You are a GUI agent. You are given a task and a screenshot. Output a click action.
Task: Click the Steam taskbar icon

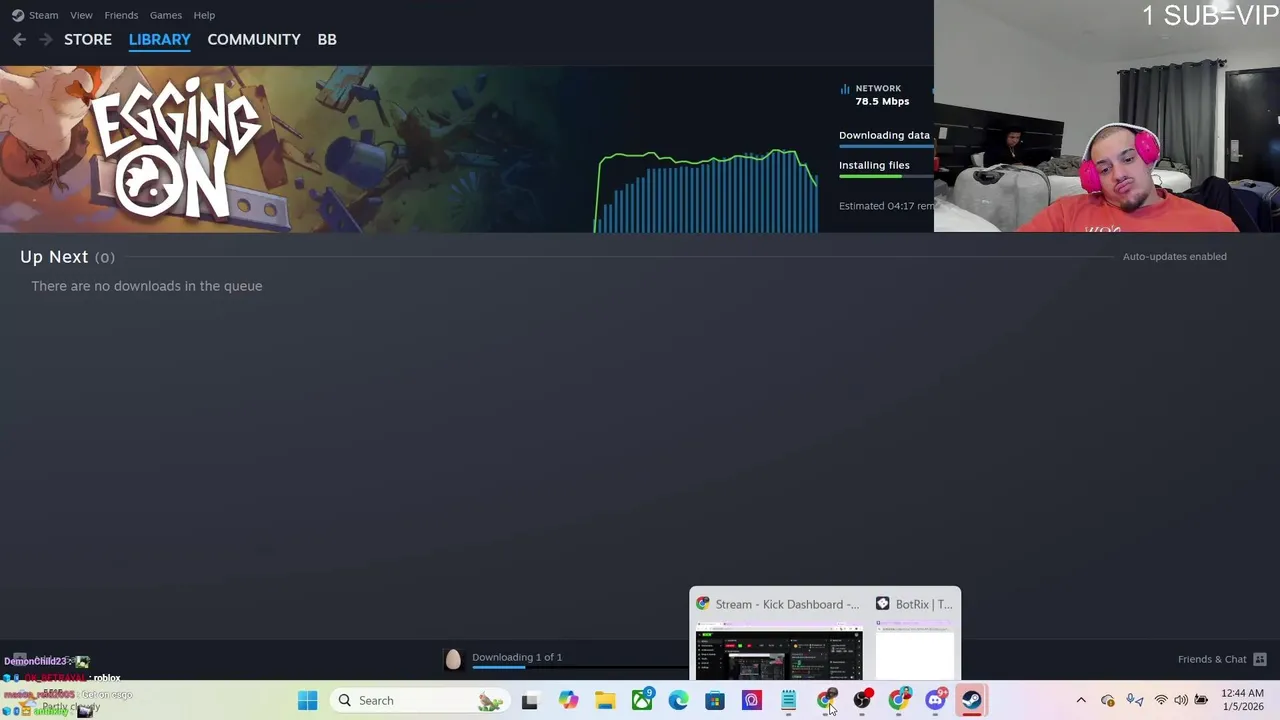click(x=972, y=700)
